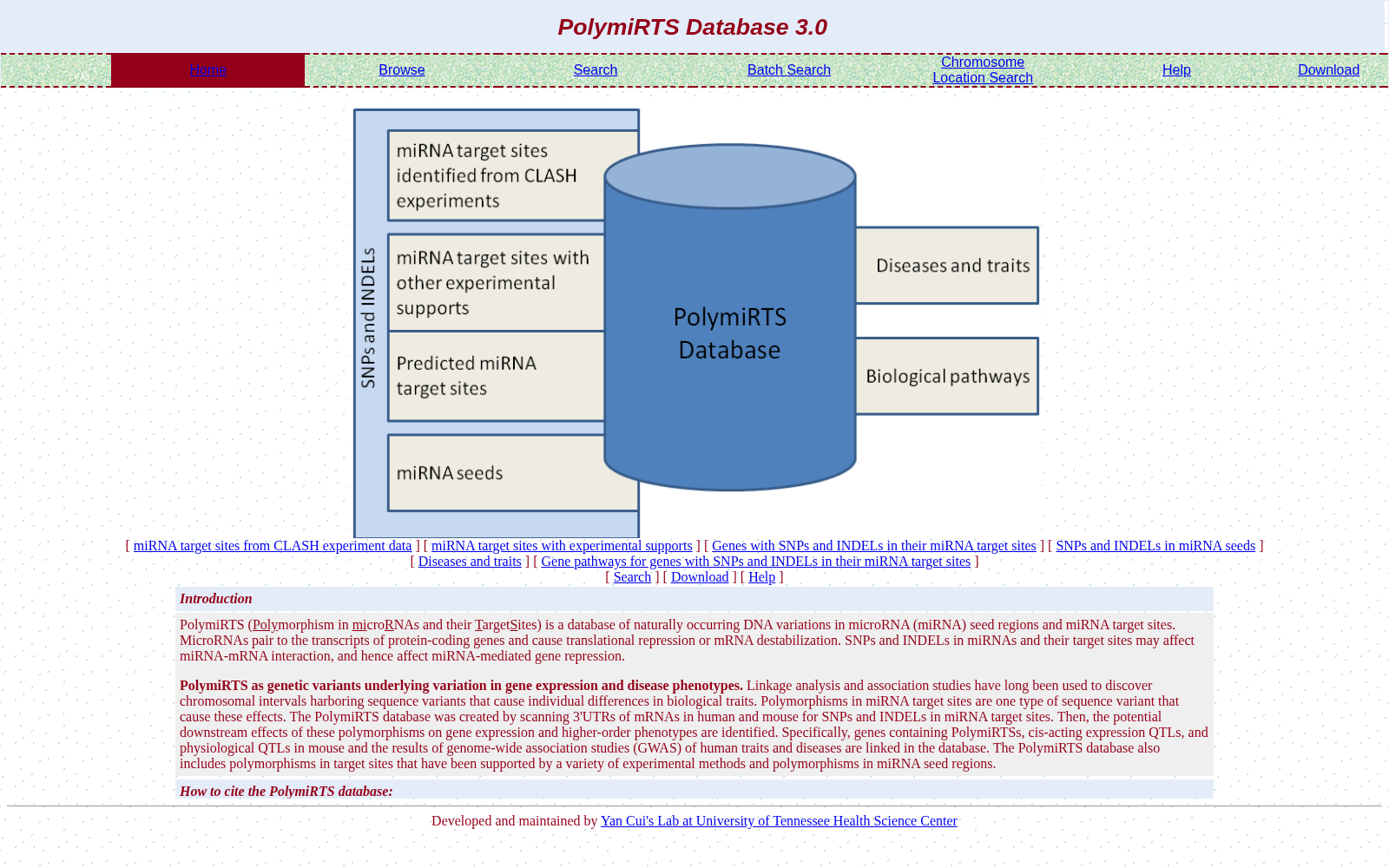Click the bold 'PolymiRTS as genetic variants' sentence
Image resolution: width=1389 pixels, height=868 pixels.
pos(461,686)
